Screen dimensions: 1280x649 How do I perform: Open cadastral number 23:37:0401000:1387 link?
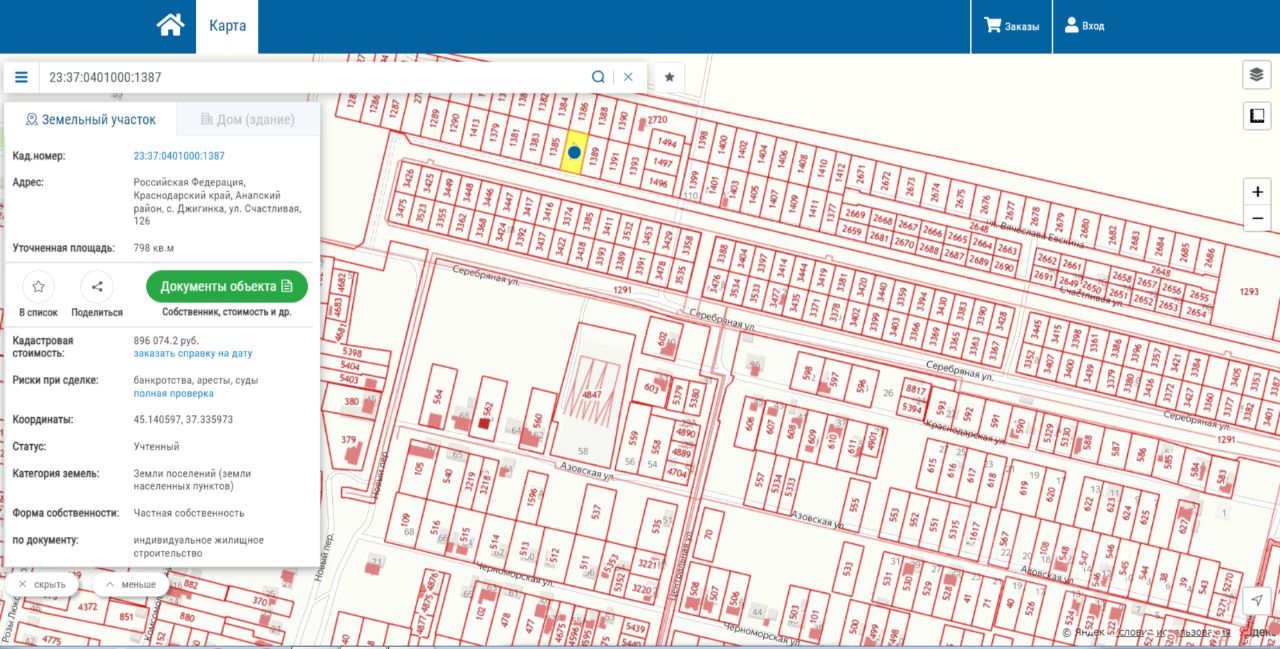click(179, 156)
